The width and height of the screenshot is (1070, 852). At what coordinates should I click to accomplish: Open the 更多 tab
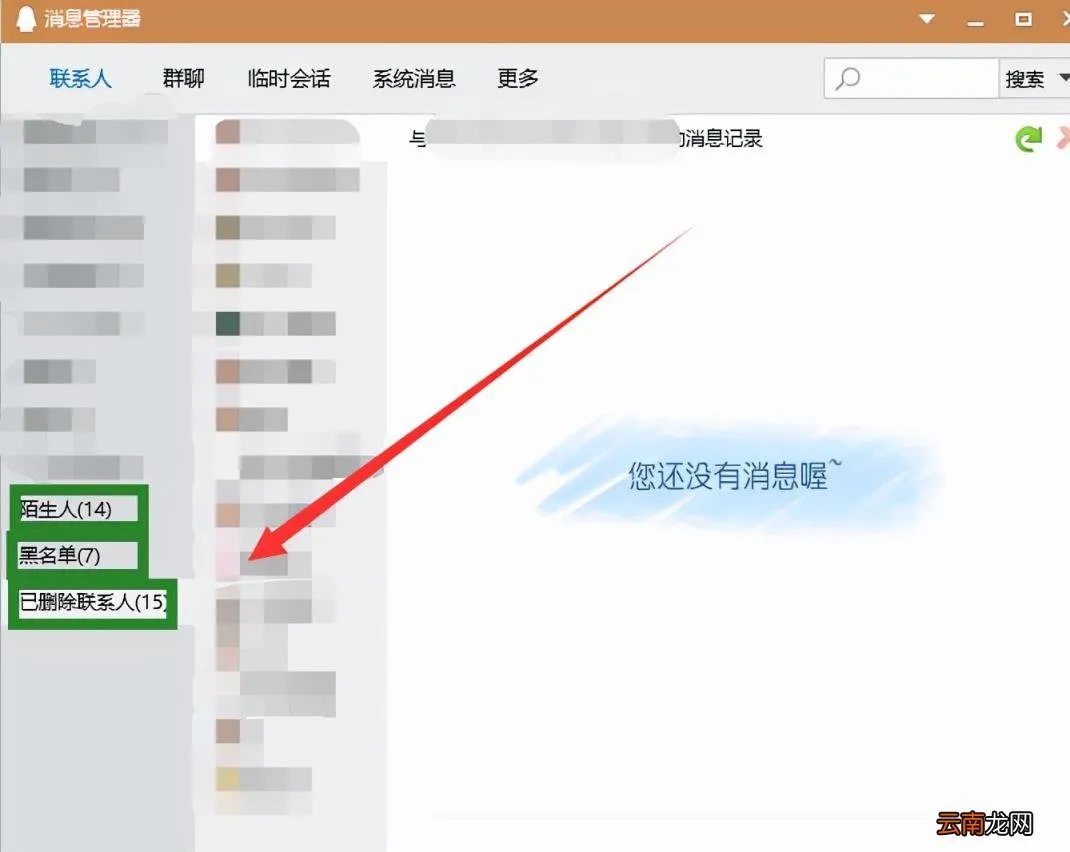[x=518, y=78]
